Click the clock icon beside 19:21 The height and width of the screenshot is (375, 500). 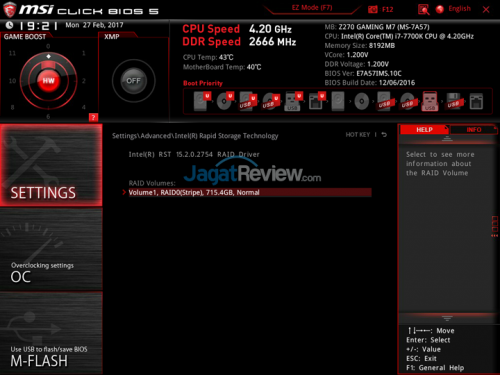tap(9, 25)
